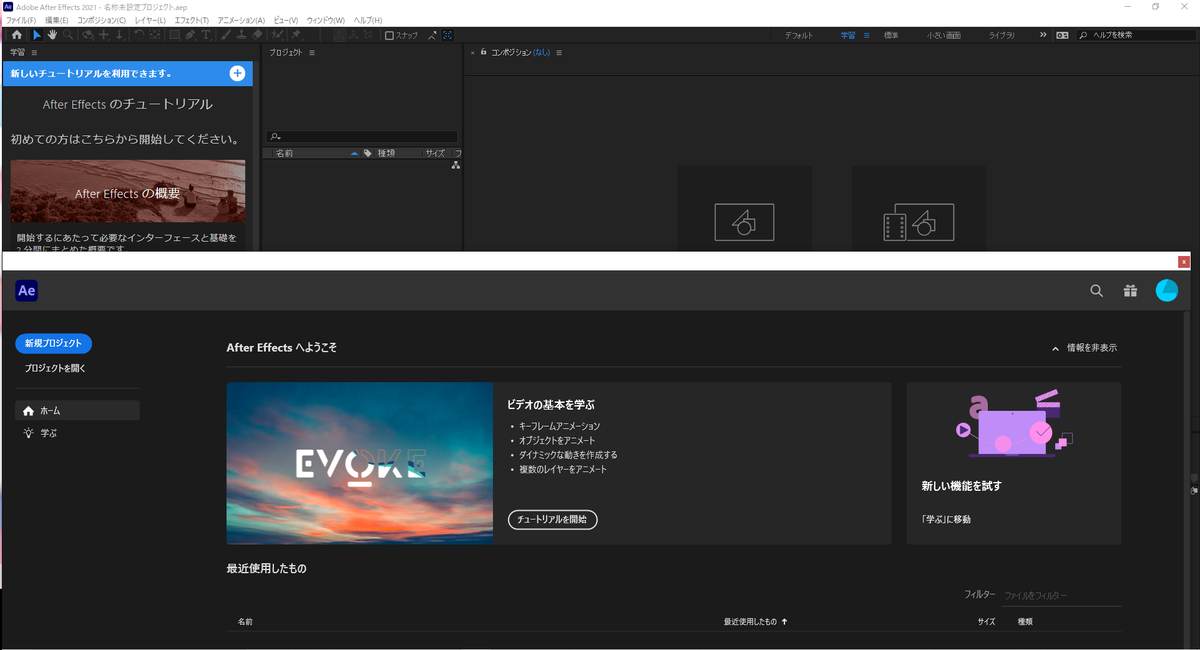Click the EVOKE tutorial thumbnail
This screenshot has width=1200, height=650.
[x=359, y=463]
